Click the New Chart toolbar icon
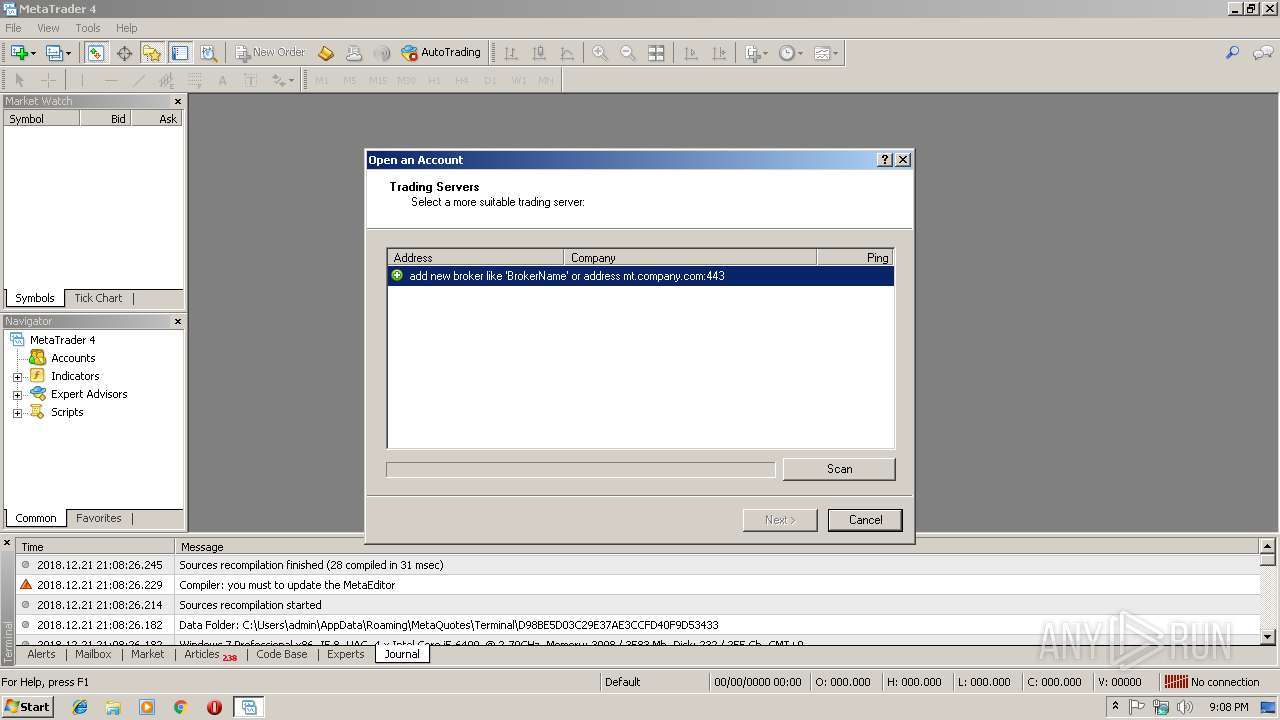 [x=18, y=53]
